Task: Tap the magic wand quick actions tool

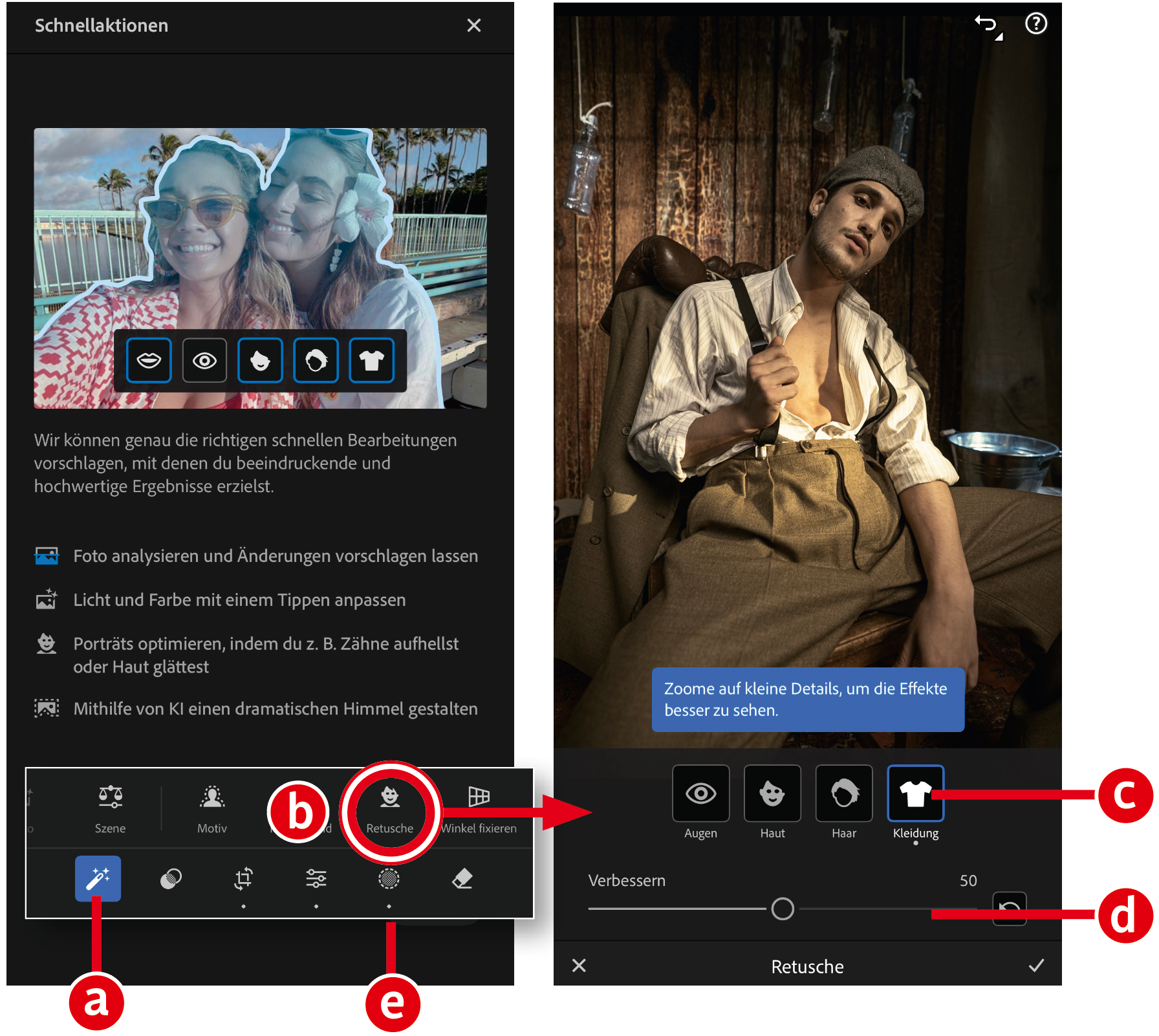Action: pyautogui.click(x=98, y=878)
